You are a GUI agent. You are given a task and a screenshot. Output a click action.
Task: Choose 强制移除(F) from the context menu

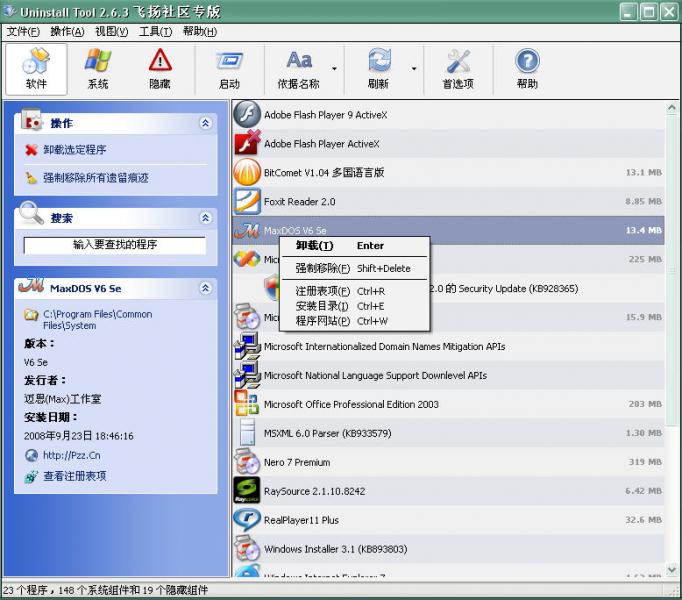coord(354,268)
